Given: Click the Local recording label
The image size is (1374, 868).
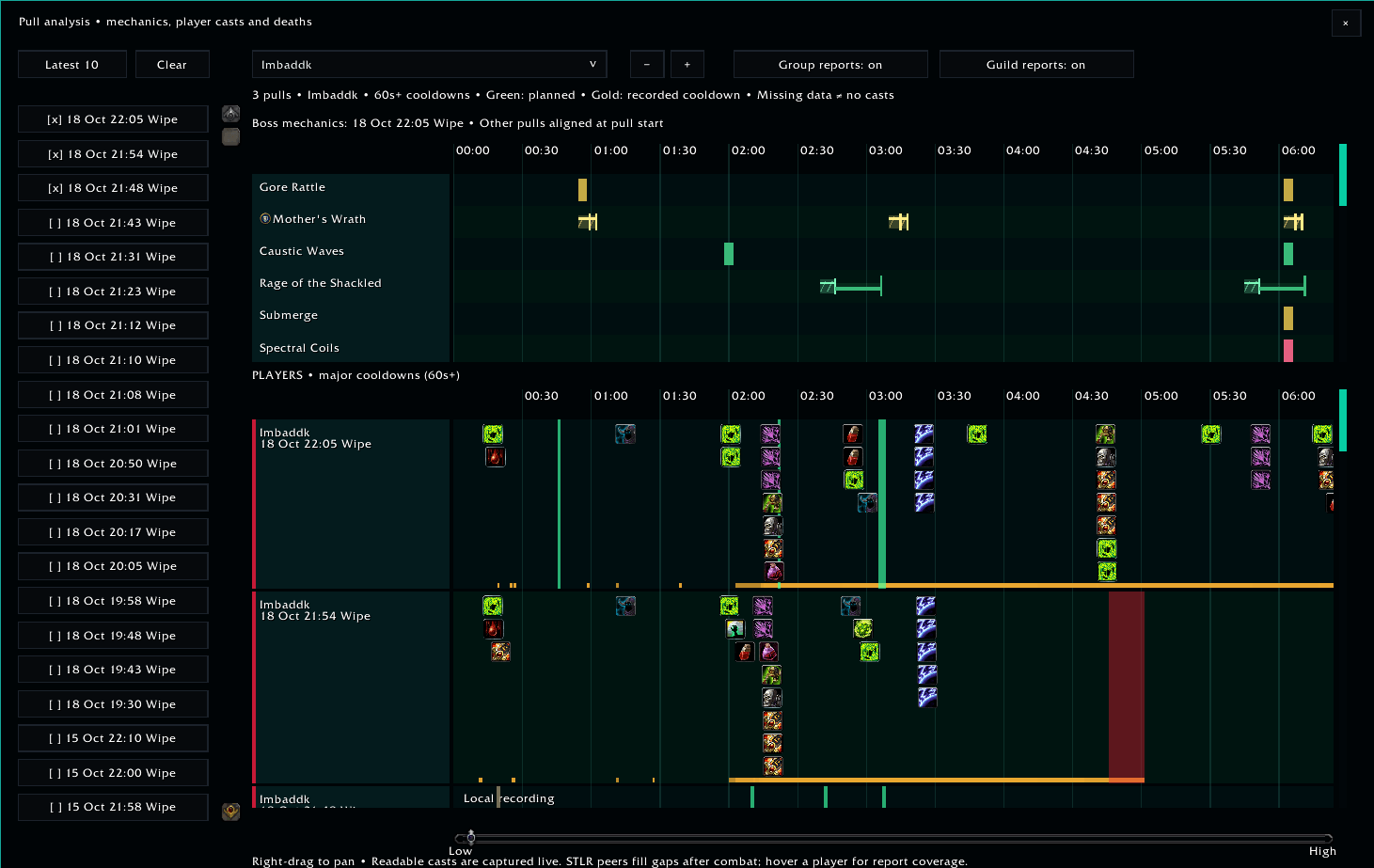Looking at the screenshot, I should click(509, 798).
